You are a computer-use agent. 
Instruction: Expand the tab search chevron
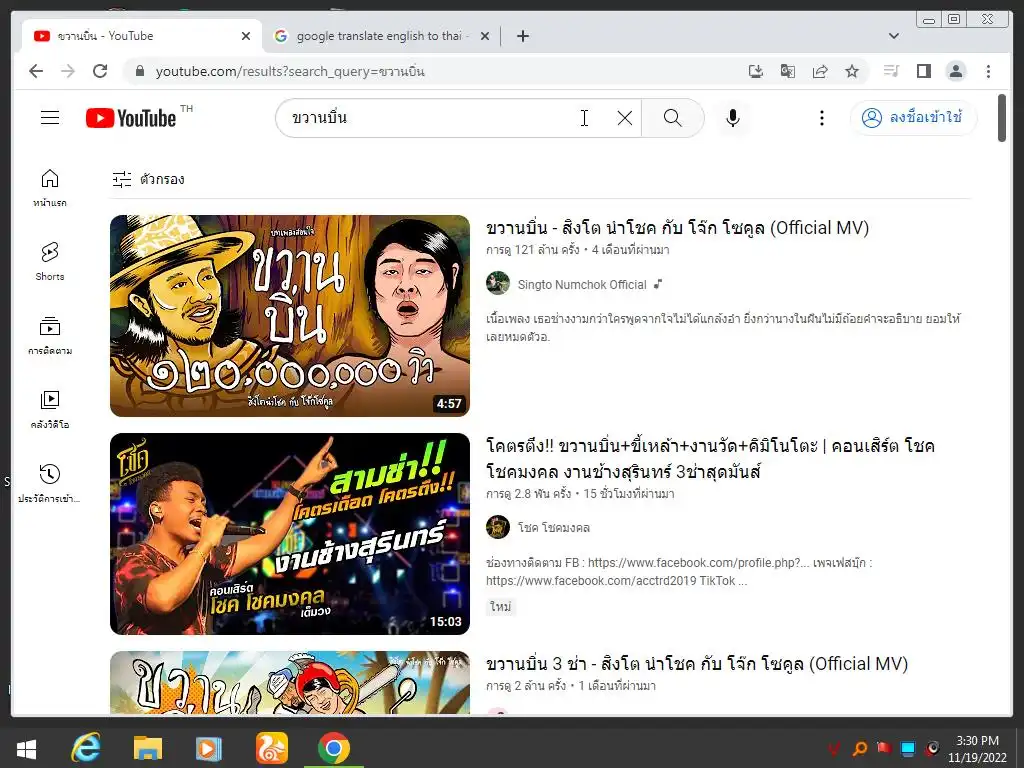pos(894,36)
